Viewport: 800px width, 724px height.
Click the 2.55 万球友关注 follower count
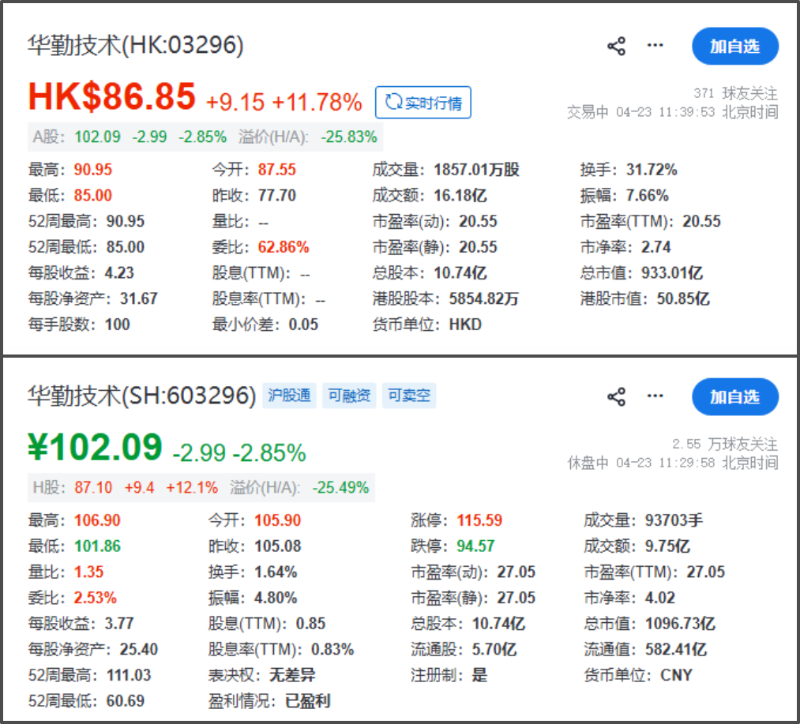click(x=725, y=444)
